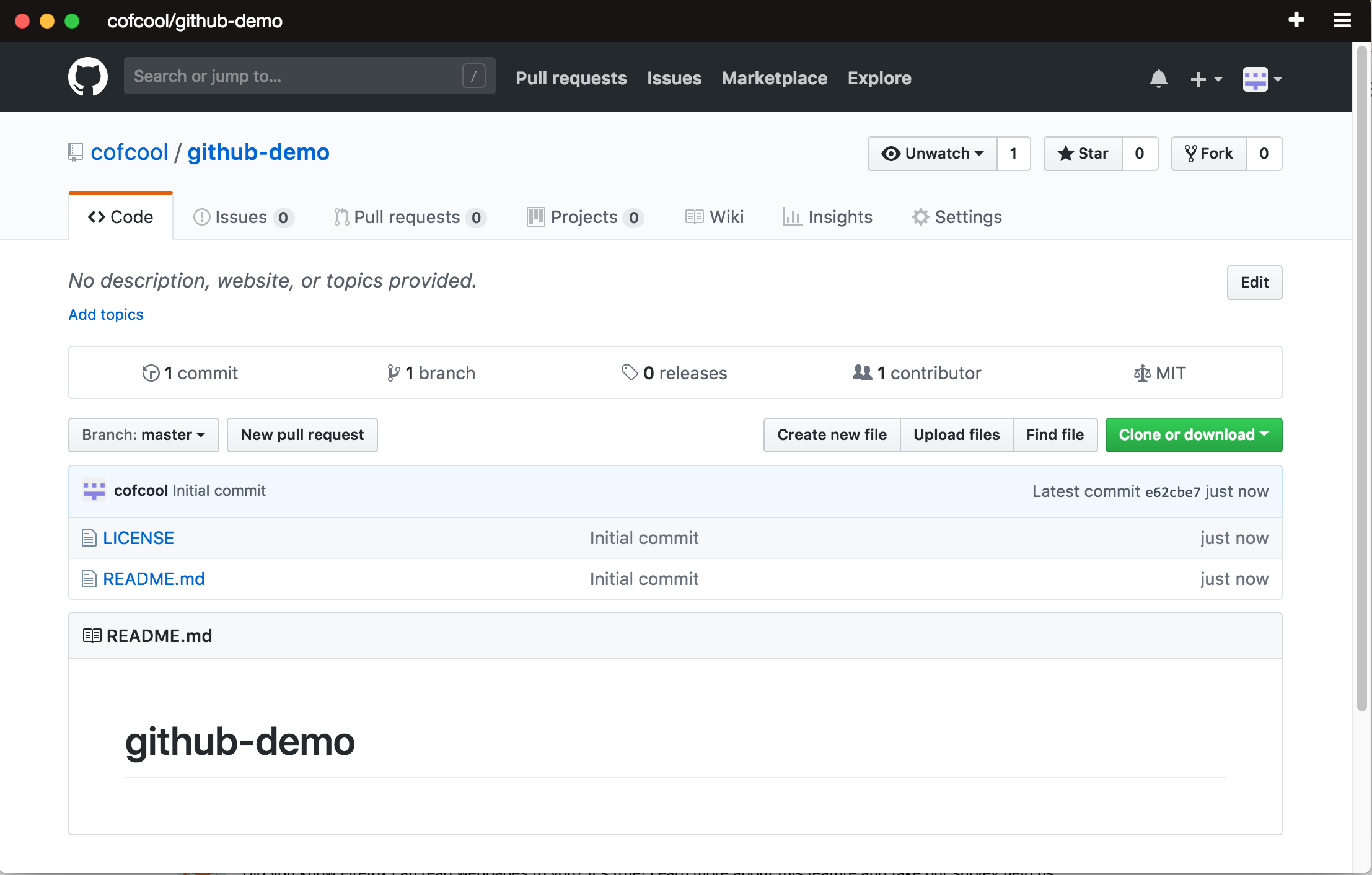Click the README.md header title

point(159,636)
